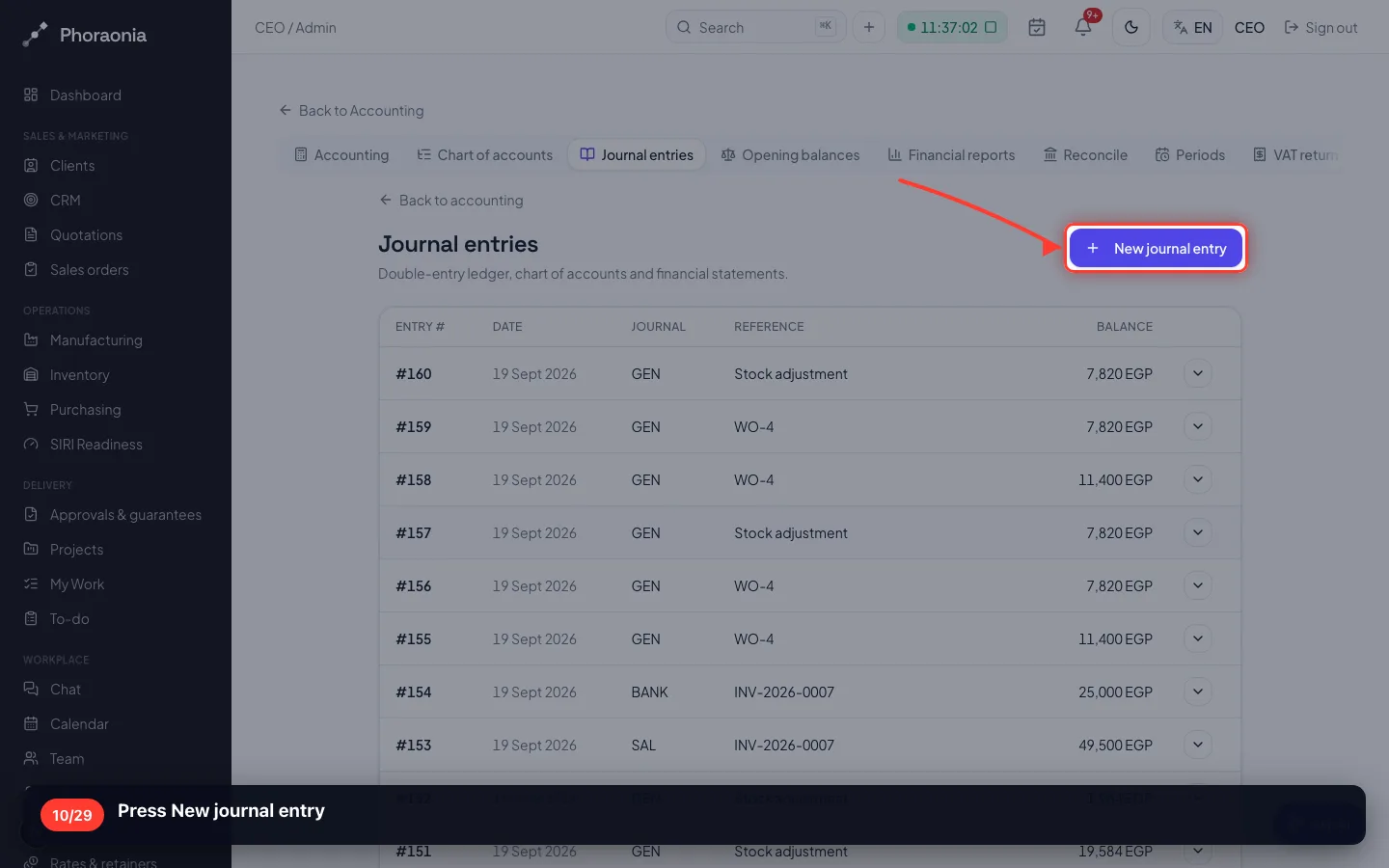The width and height of the screenshot is (1389, 868).
Task: Expand journal entry #157
Action: click(1198, 532)
